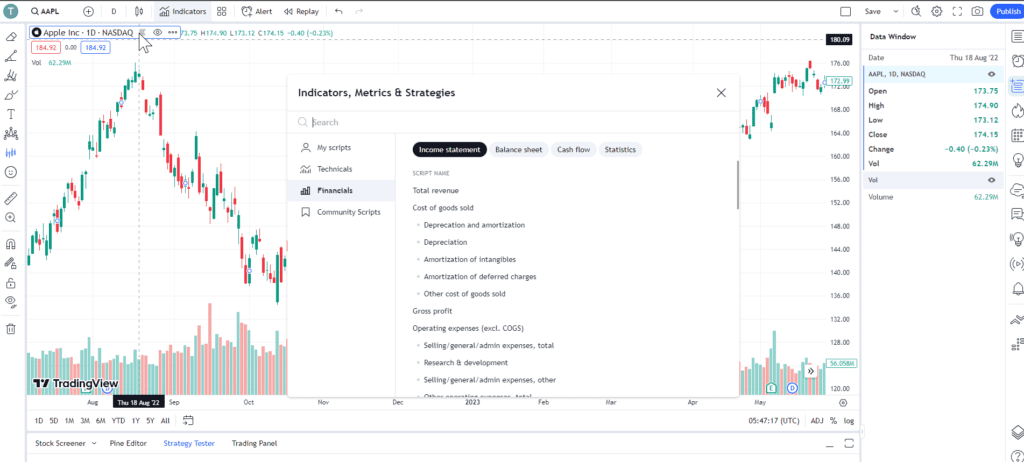Open more options dots in chart legend

click(x=172, y=32)
